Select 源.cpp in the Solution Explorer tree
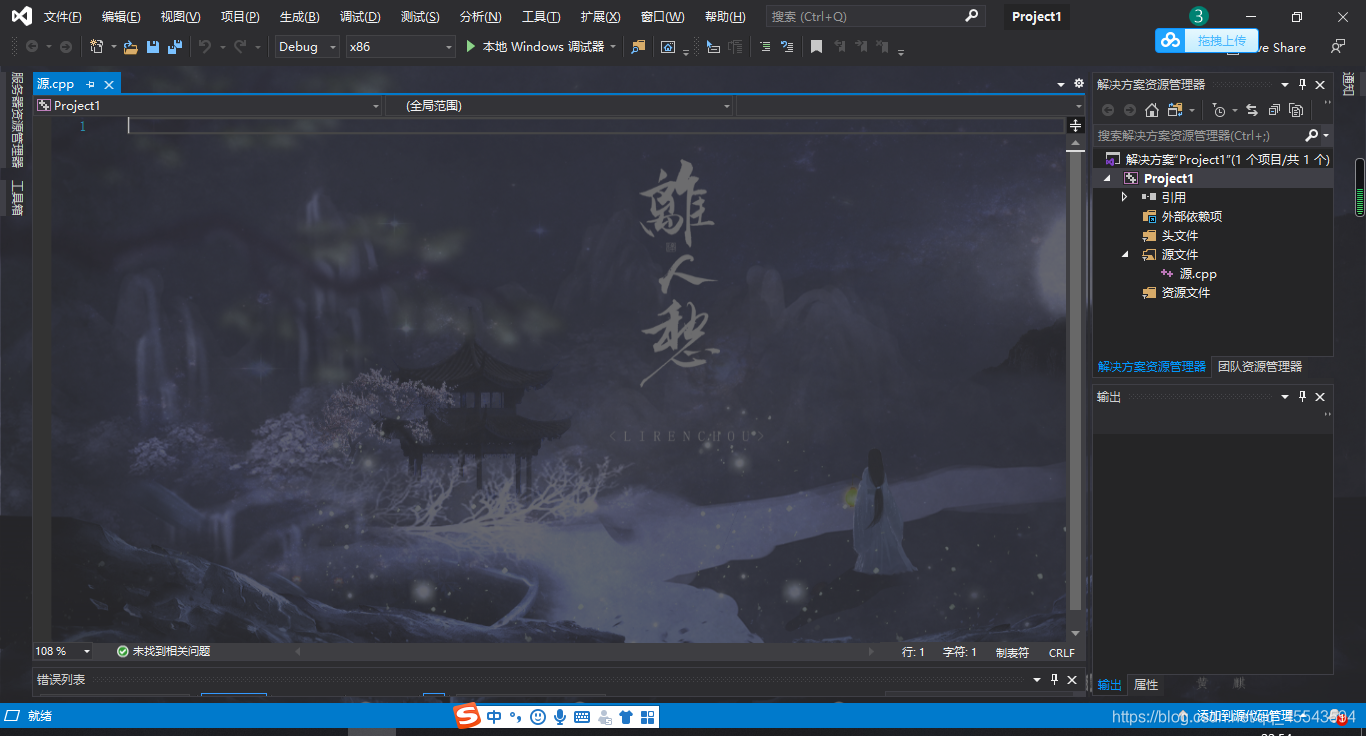 pyautogui.click(x=1198, y=273)
